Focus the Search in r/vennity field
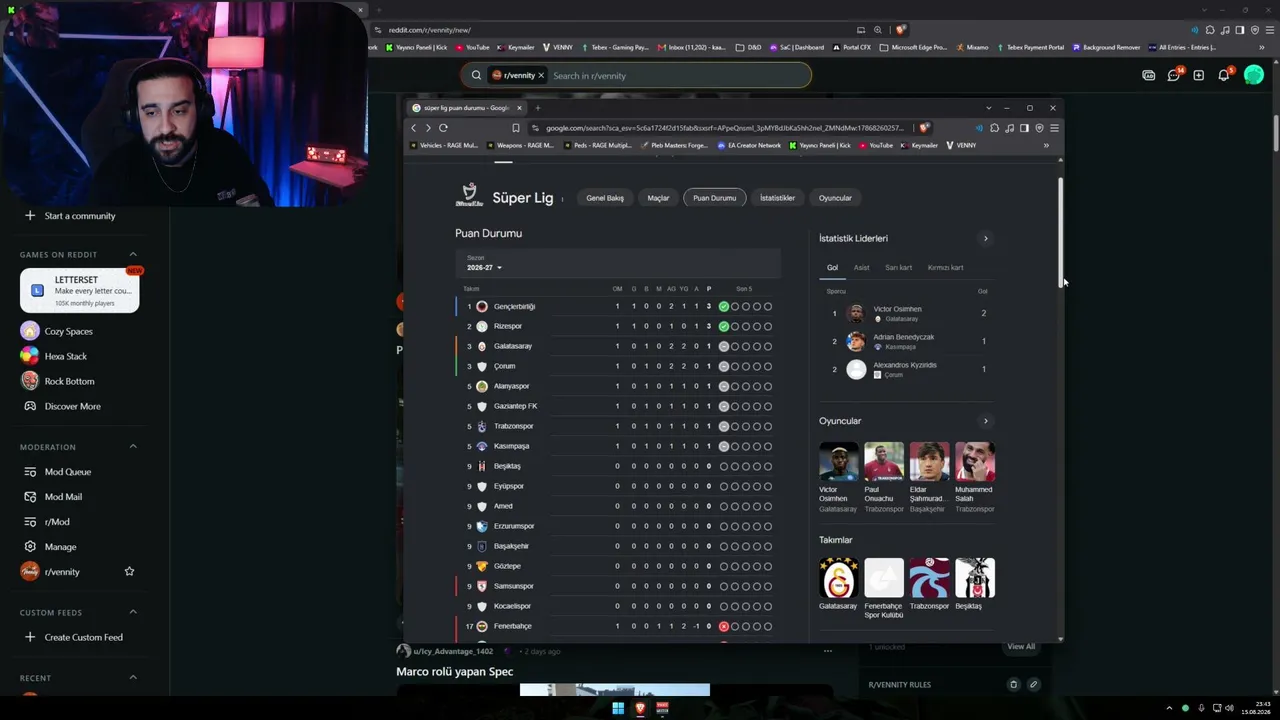 point(678,75)
